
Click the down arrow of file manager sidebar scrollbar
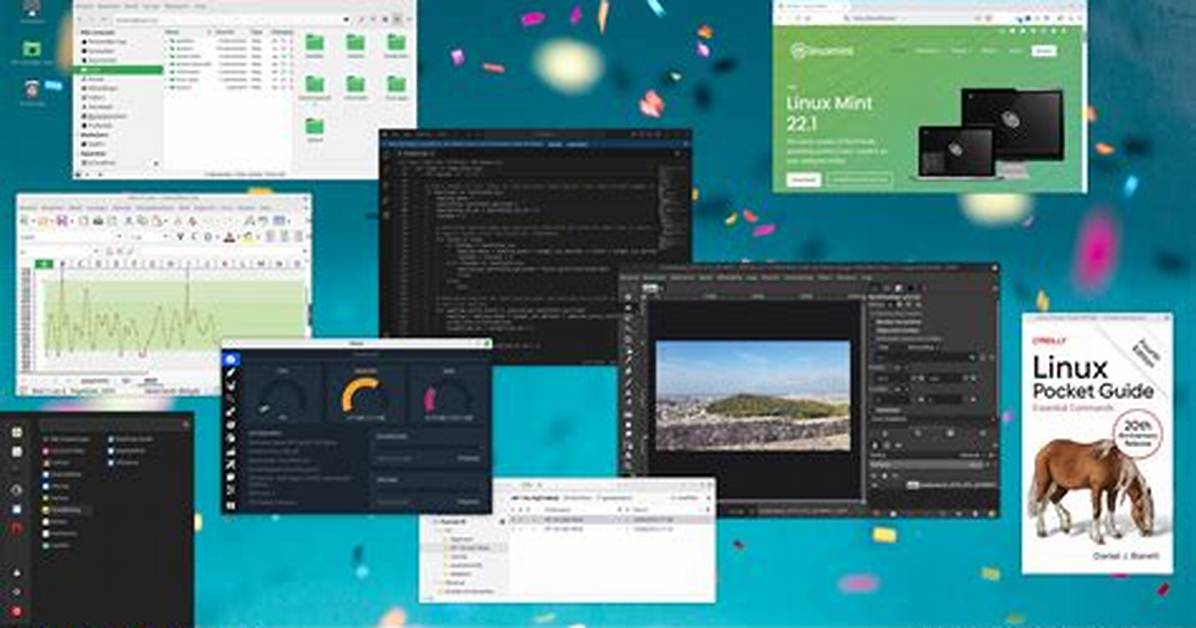coord(156,163)
